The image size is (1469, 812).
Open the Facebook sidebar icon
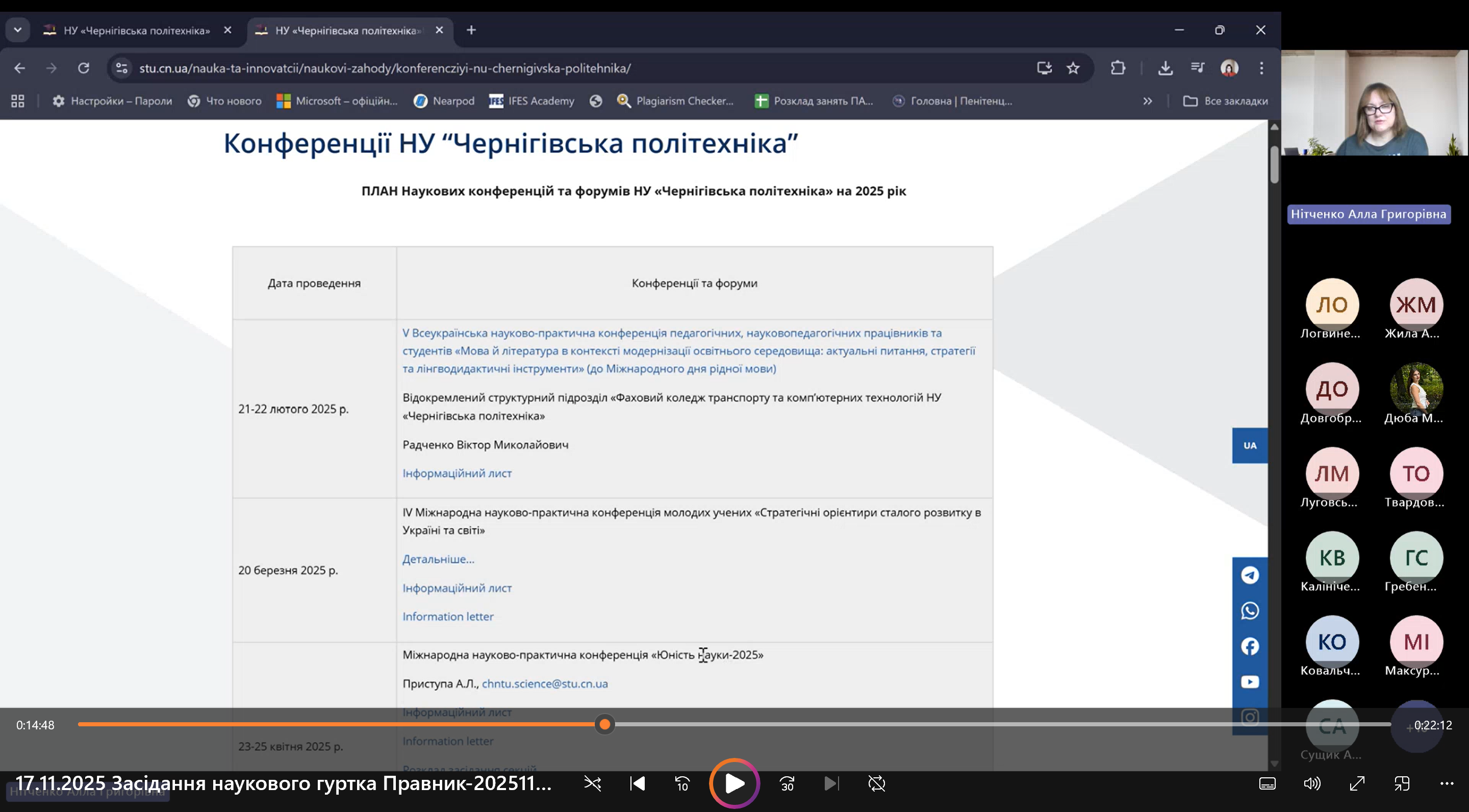click(x=1250, y=646)
